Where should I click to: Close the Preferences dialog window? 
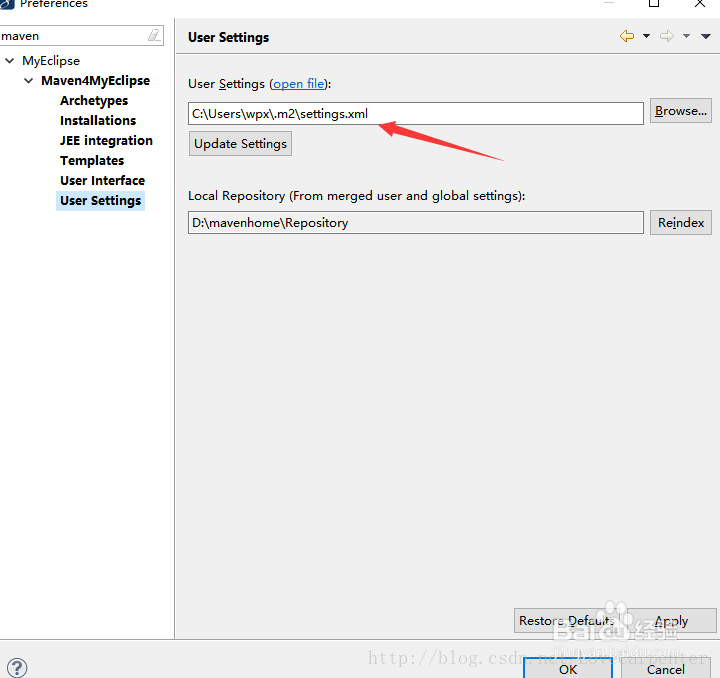pos(700,4)
